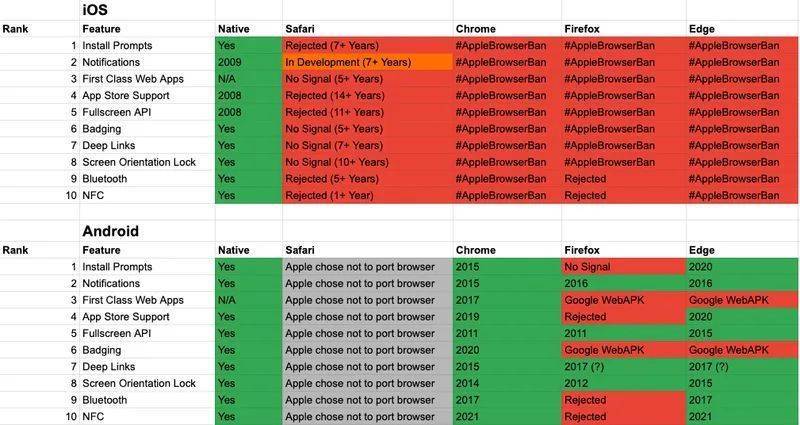
Task: Select Android Chrome '2021' NFC cell
Action: click(x=507, y=417)
